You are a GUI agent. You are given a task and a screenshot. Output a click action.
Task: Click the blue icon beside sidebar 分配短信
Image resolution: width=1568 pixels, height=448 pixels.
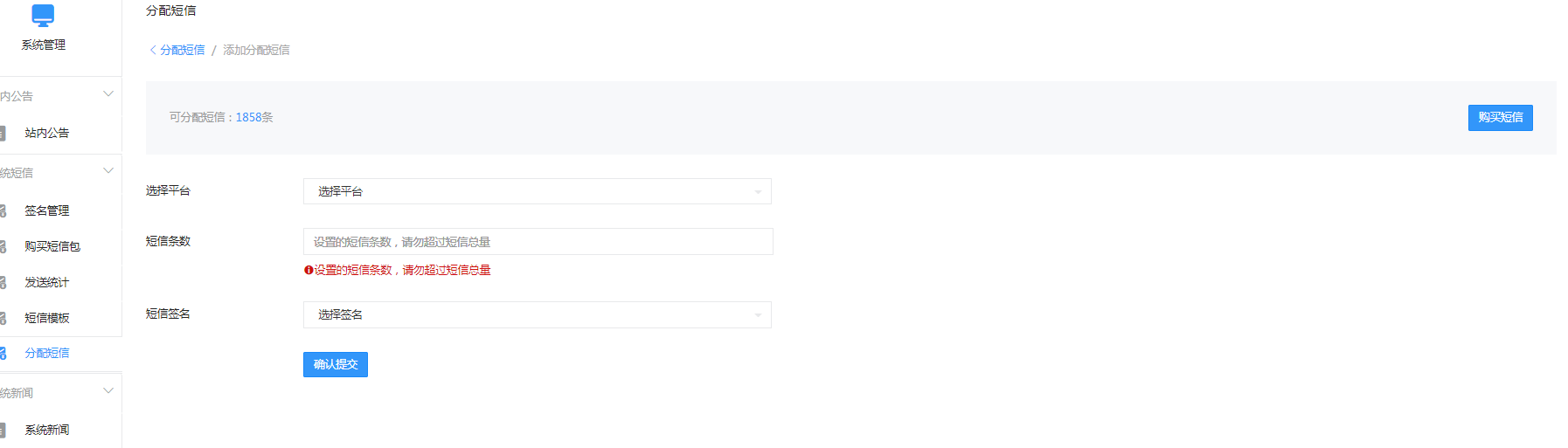click(3, 353)
